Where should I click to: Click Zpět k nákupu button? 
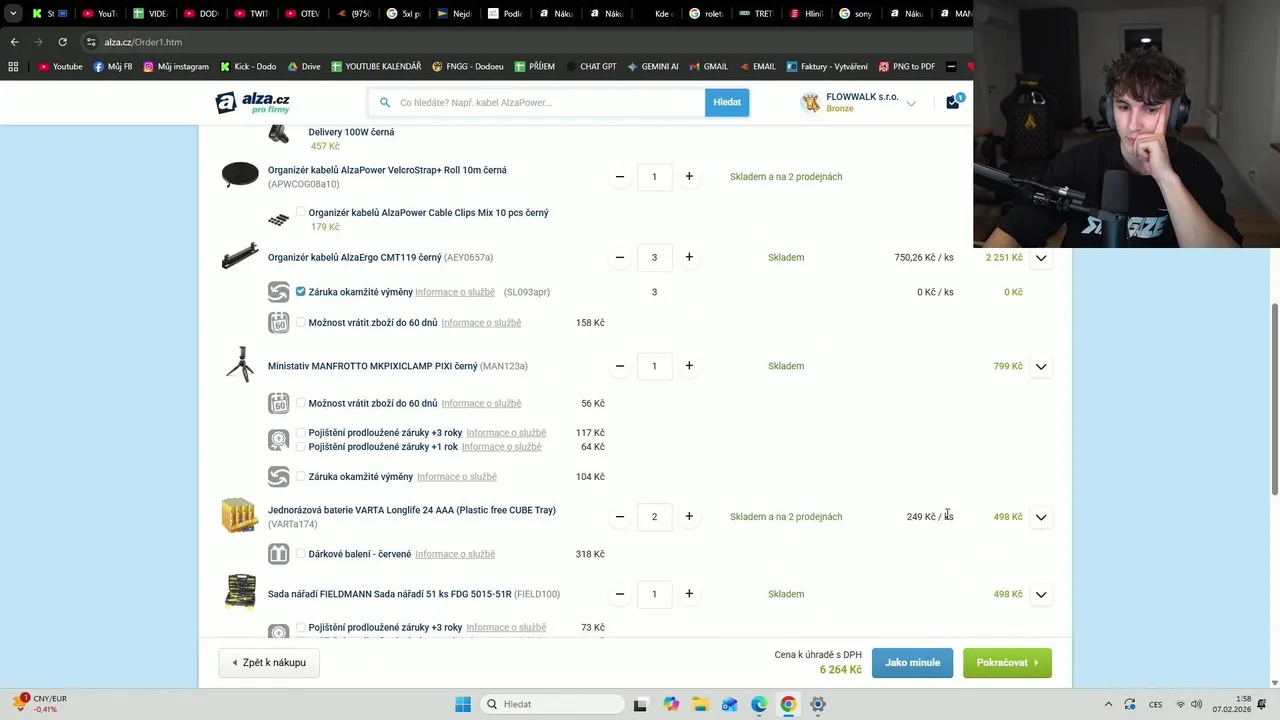tap(269, 662)
